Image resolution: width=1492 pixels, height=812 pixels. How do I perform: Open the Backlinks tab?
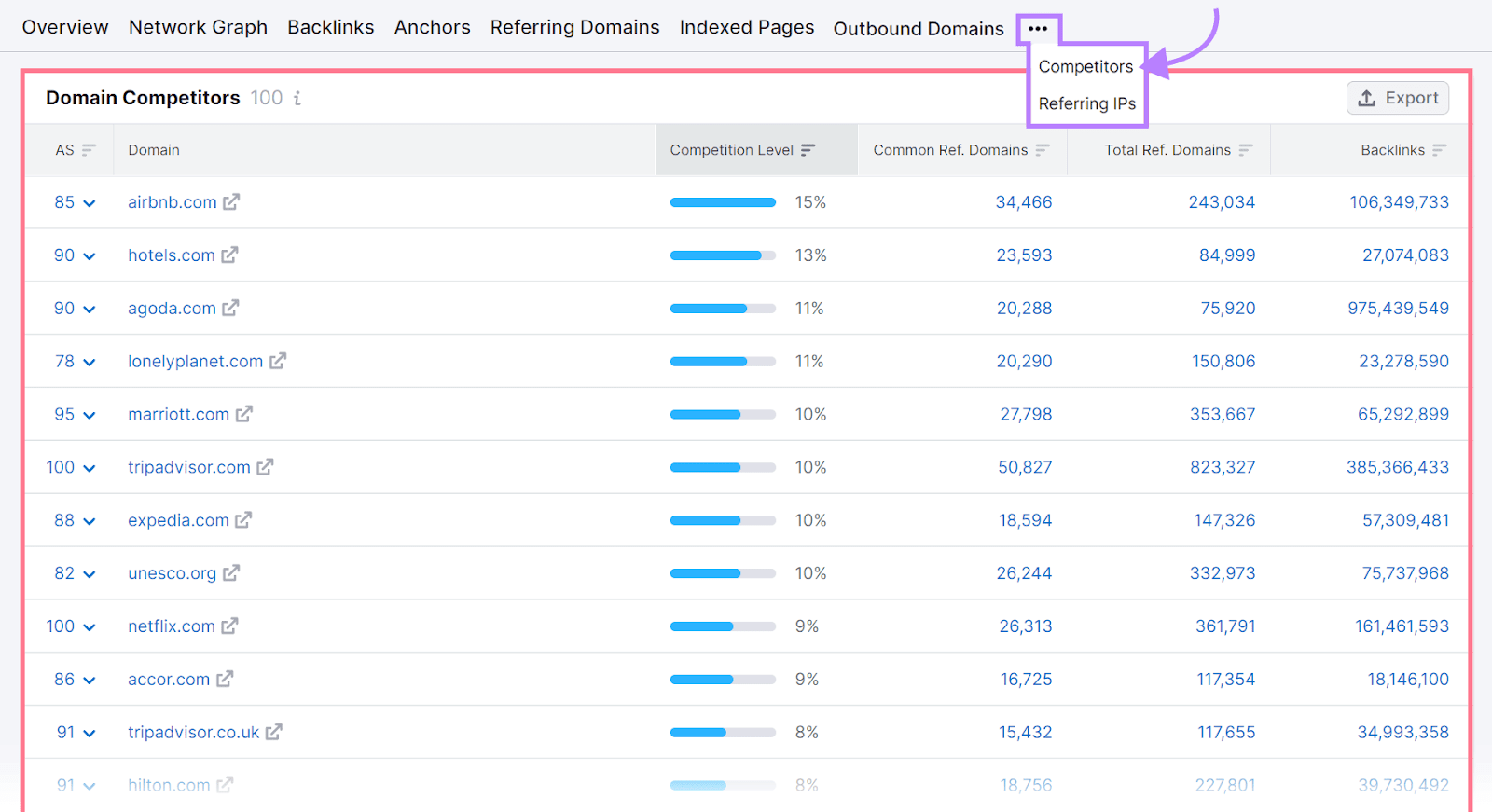pyautogui.click(x=331, y=27)
